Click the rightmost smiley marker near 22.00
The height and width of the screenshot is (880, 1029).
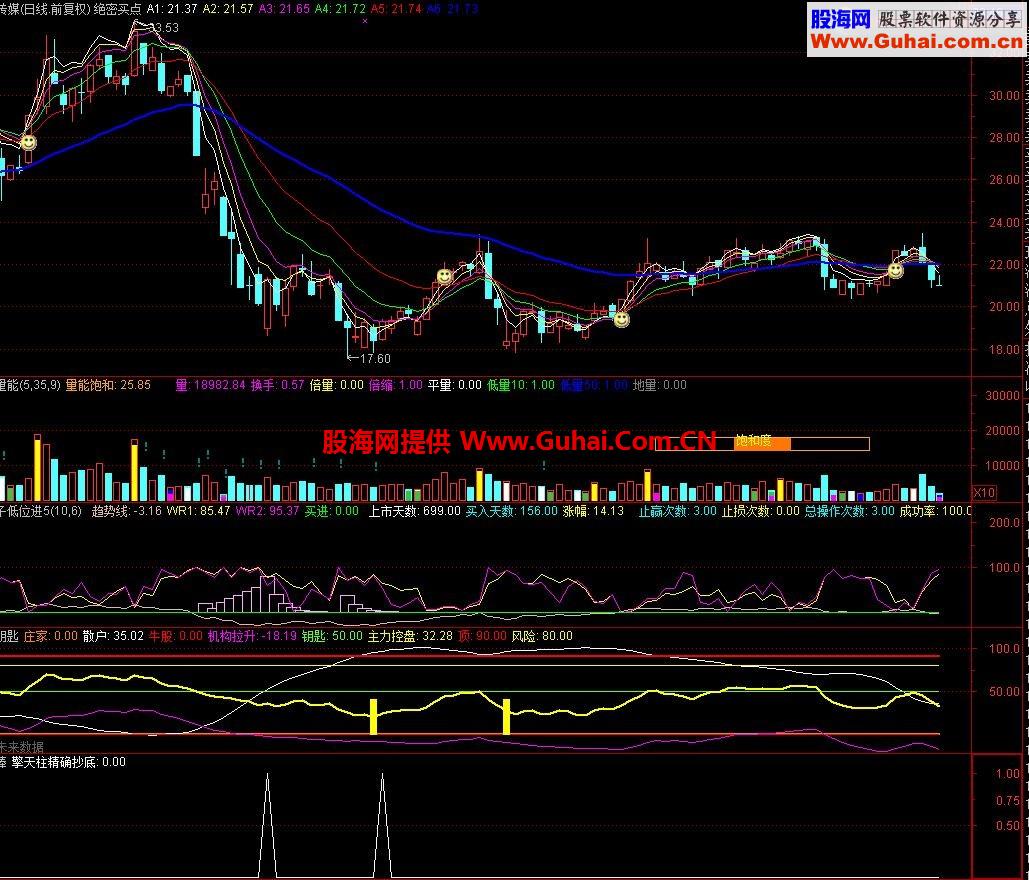tap(895, 270)
